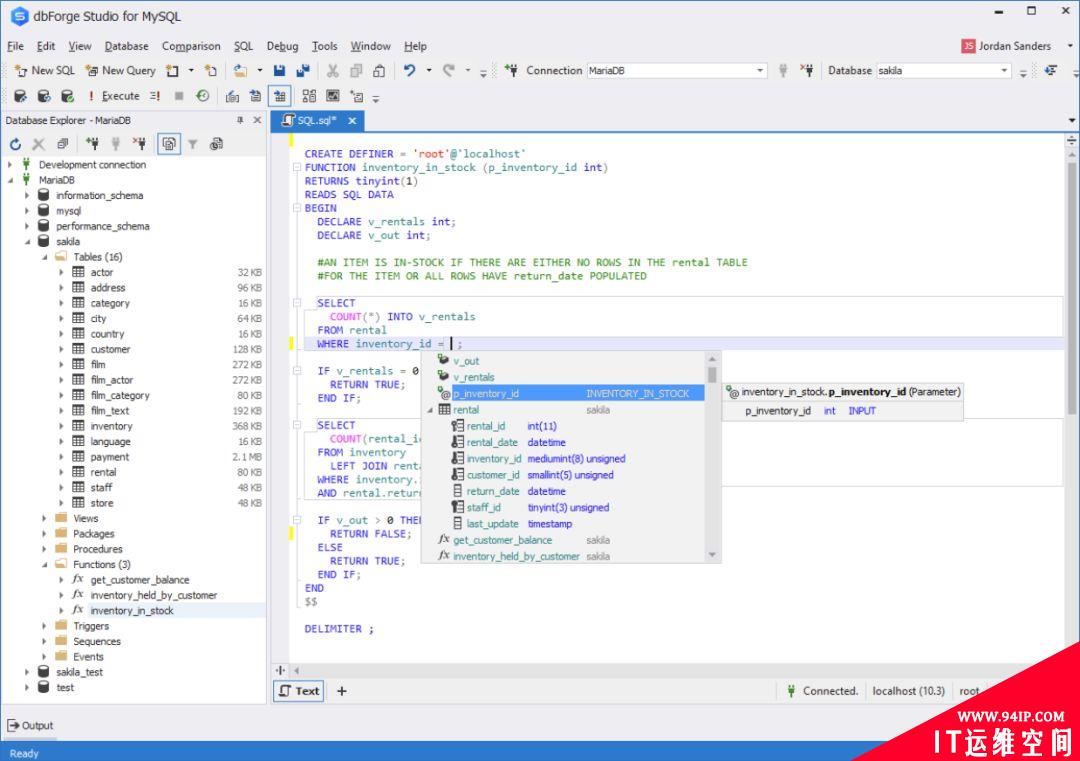Click the Stop execution square icon
Viewport: 1080px width, 761px height.
pyautogui.click(x=179, y=96)
